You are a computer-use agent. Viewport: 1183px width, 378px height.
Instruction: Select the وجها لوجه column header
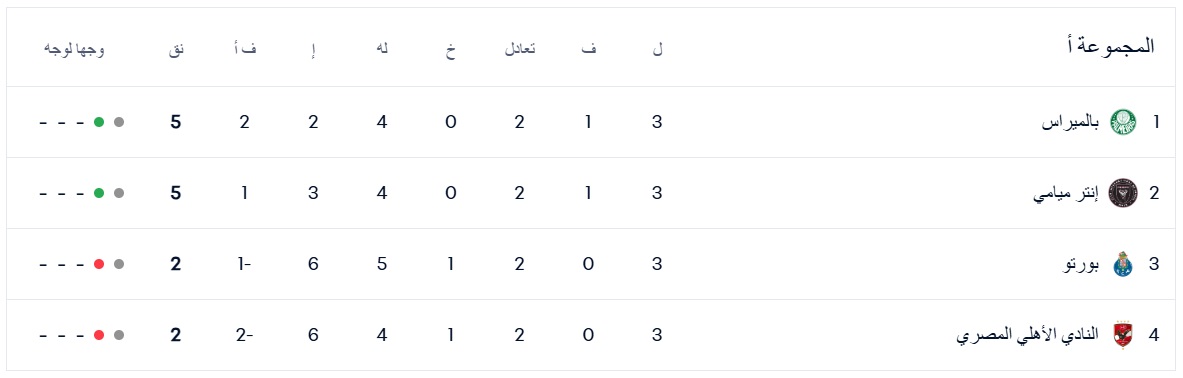[x=74, y=50]
